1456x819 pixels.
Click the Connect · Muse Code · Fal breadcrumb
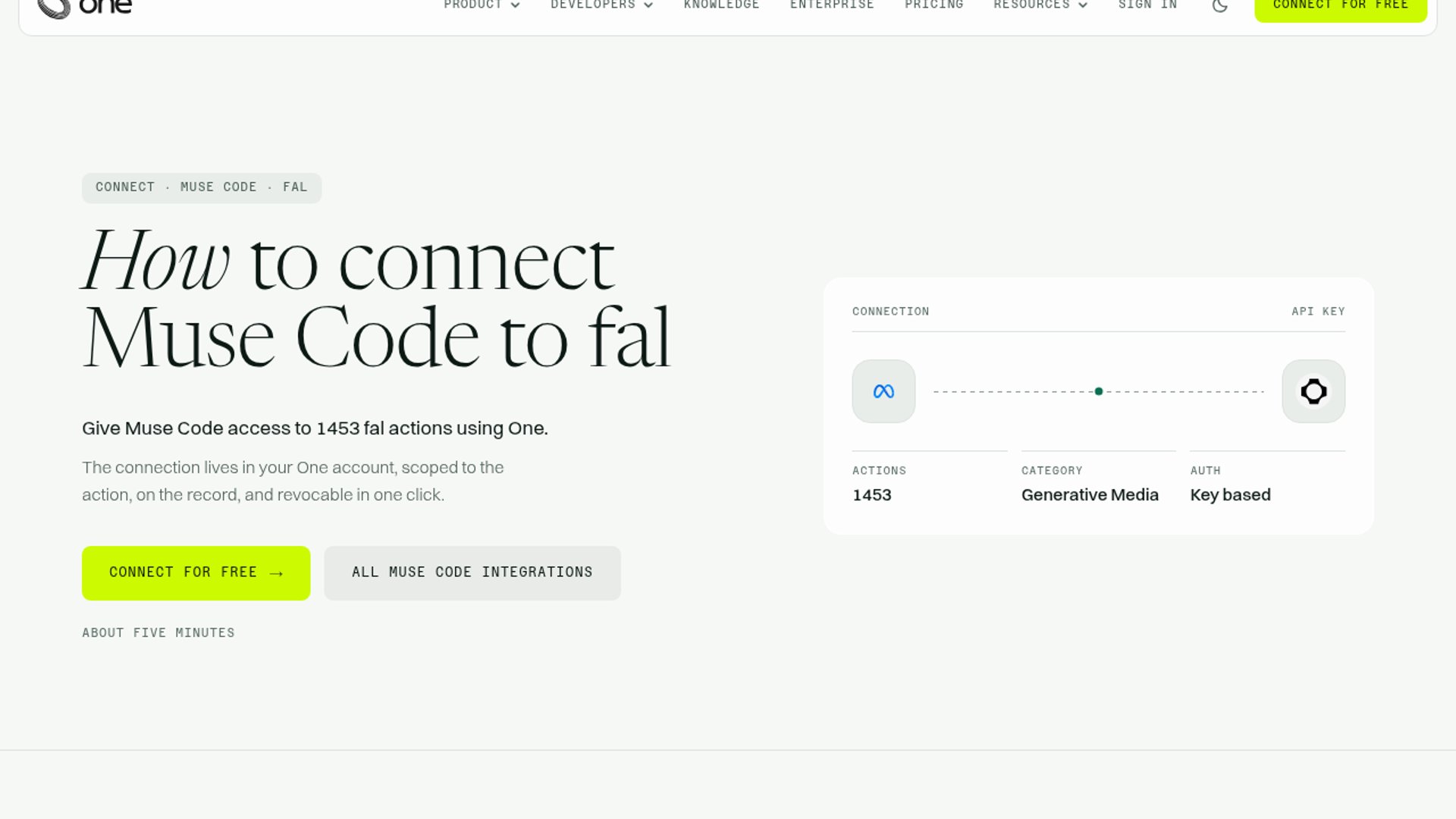click(x=201, y=187)
